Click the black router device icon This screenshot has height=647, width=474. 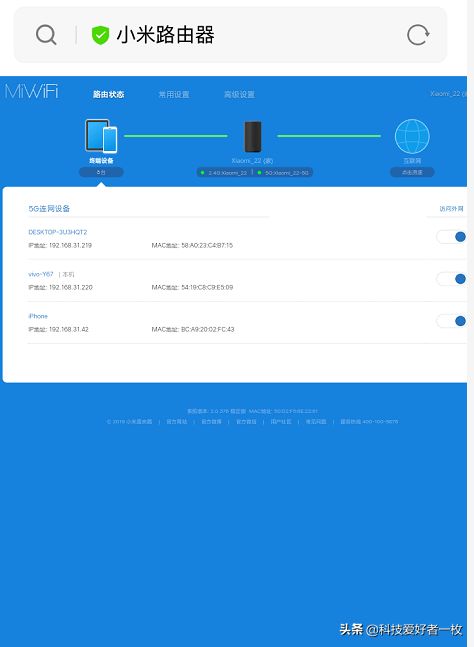point(252,136)
